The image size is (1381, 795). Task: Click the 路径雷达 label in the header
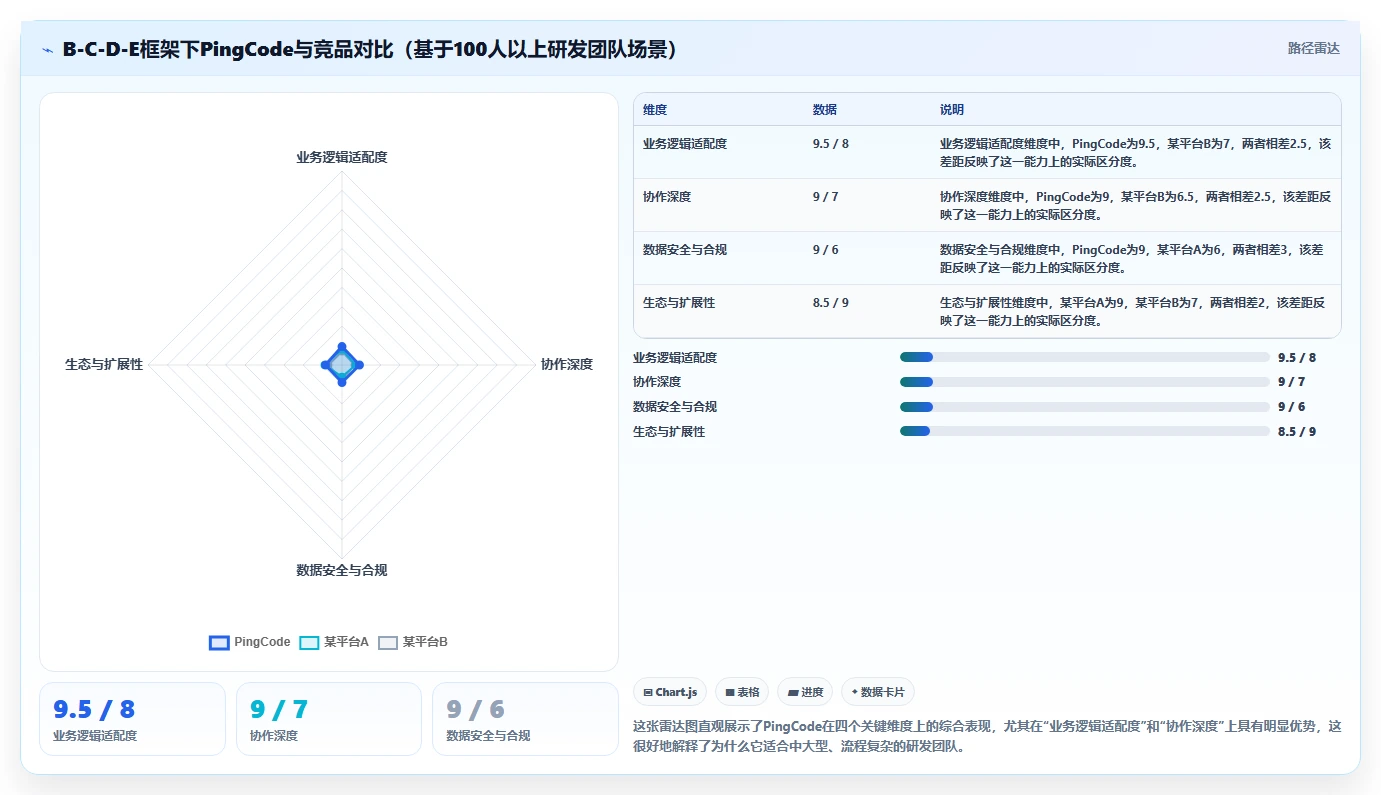(1313, 48)
